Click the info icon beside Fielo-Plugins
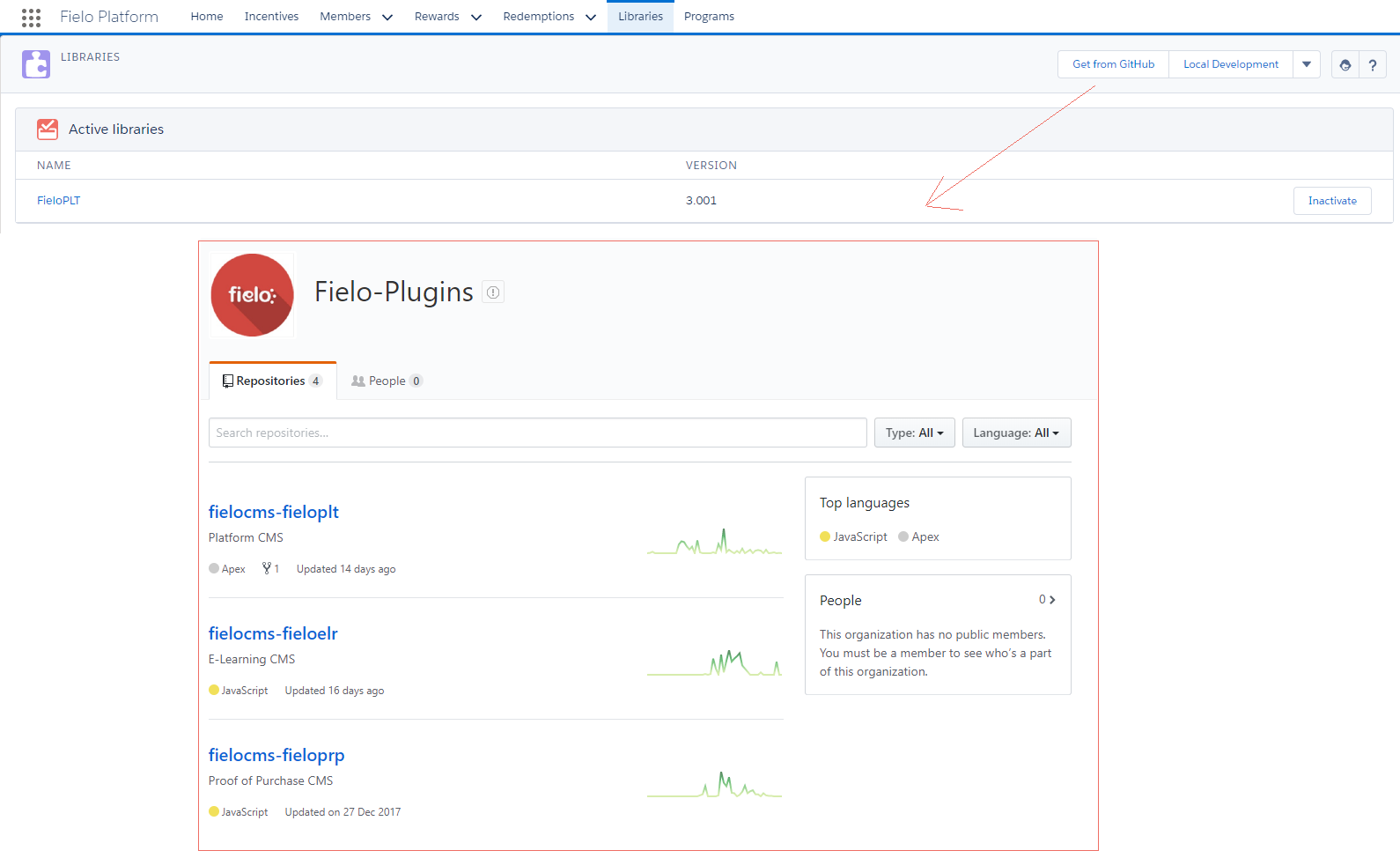1400x858 pixels. pos(493,292)
